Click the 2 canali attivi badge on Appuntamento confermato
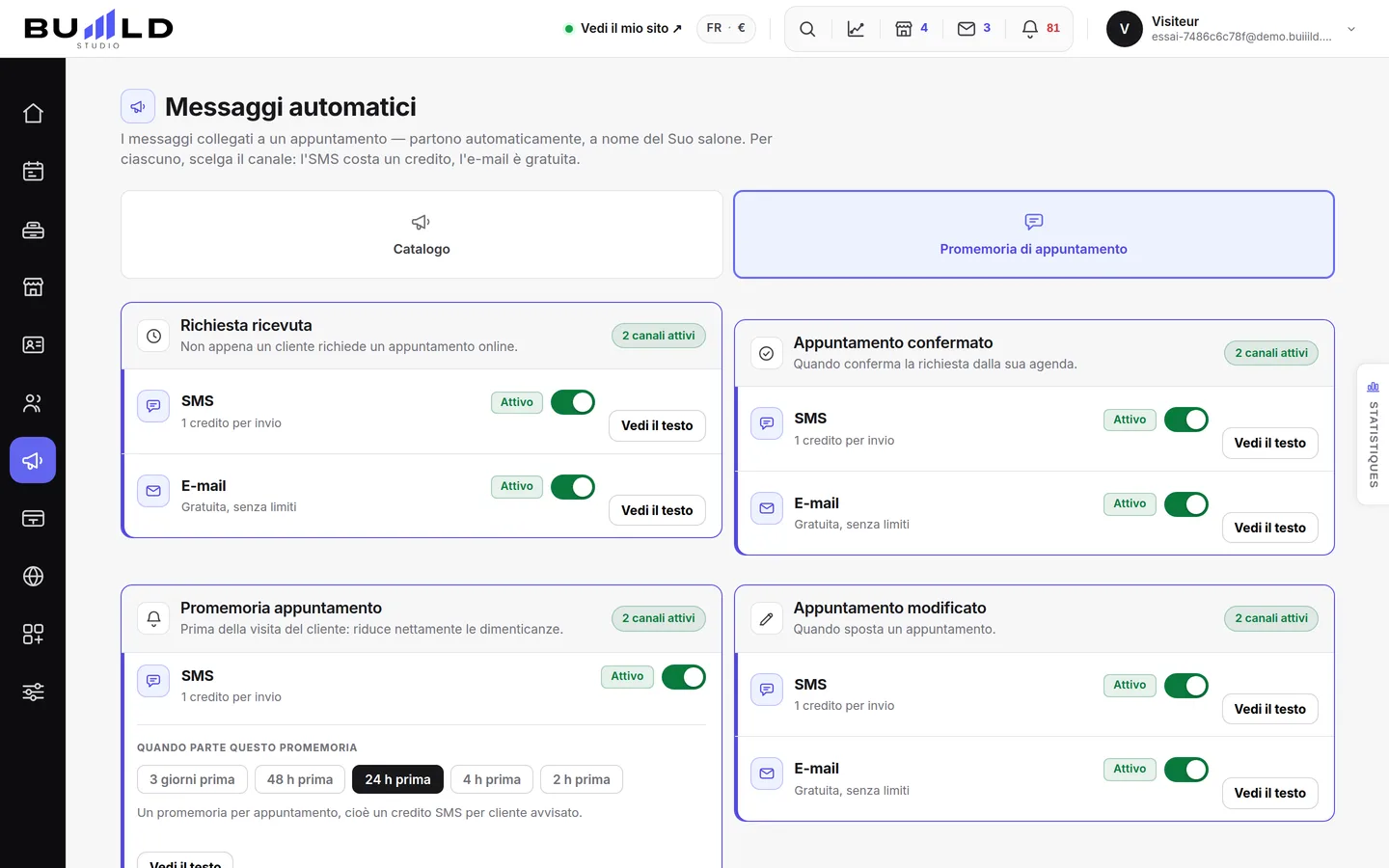The width and height of the screenshot is (1389, 868). [1271, 353]
